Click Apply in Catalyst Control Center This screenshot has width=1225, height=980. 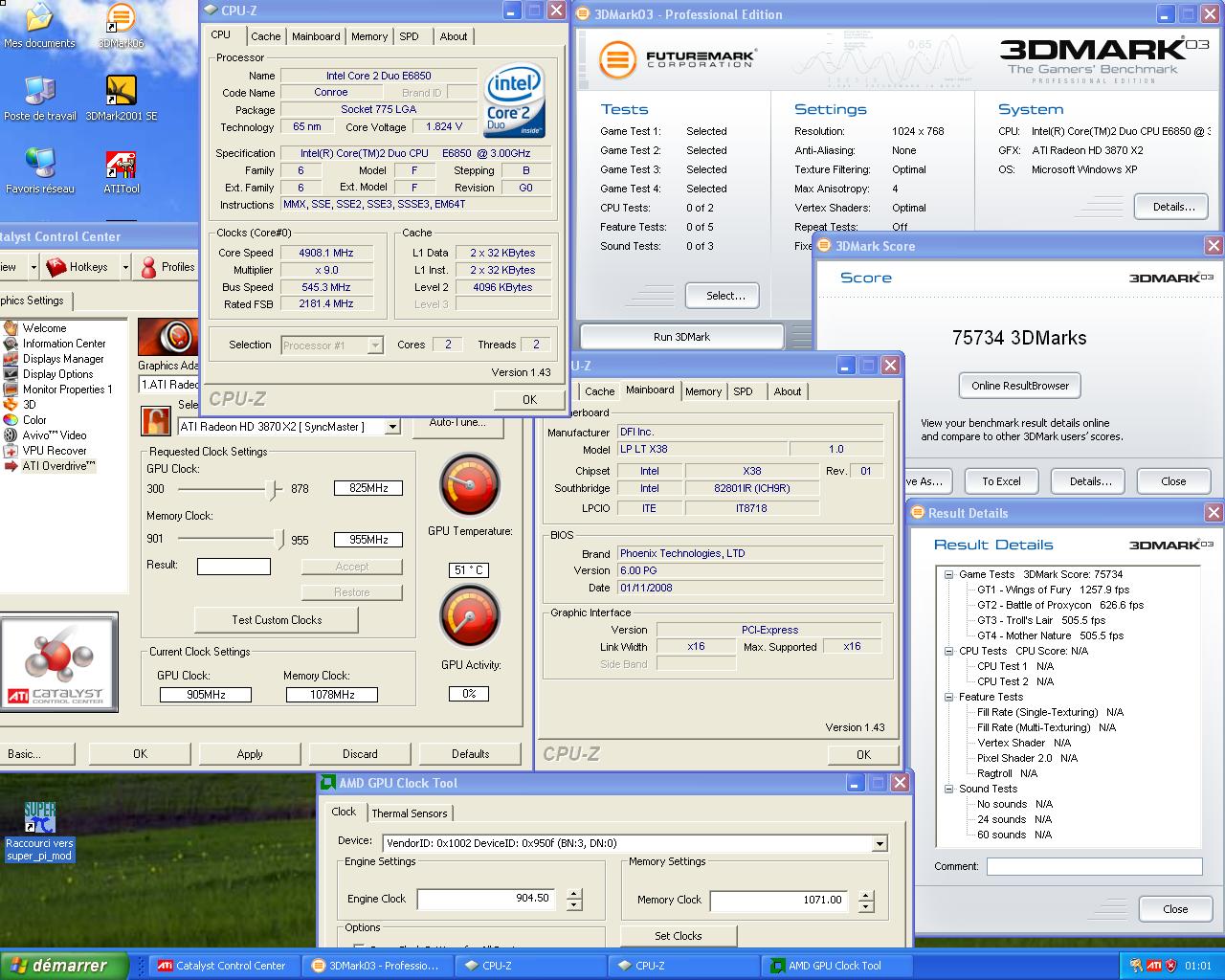click(x=250, y=754)
